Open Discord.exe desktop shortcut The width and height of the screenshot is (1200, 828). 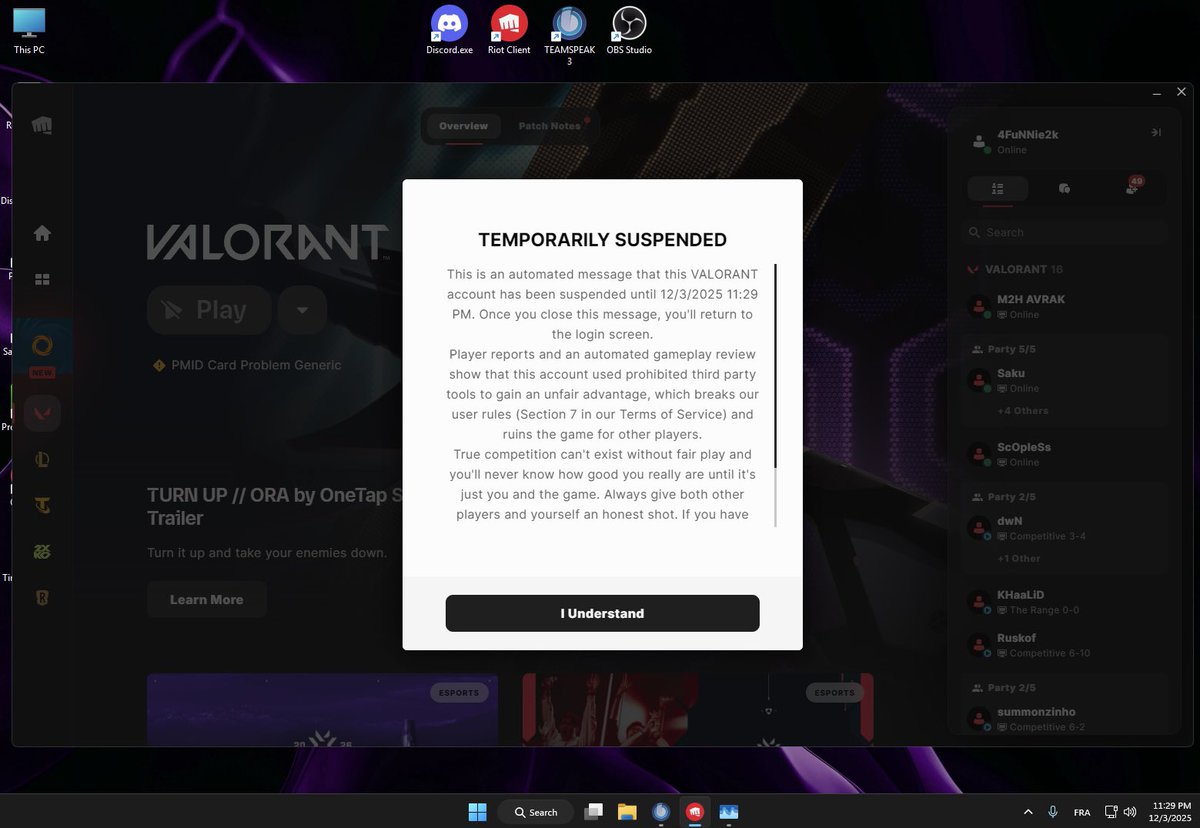click(449, 30)
